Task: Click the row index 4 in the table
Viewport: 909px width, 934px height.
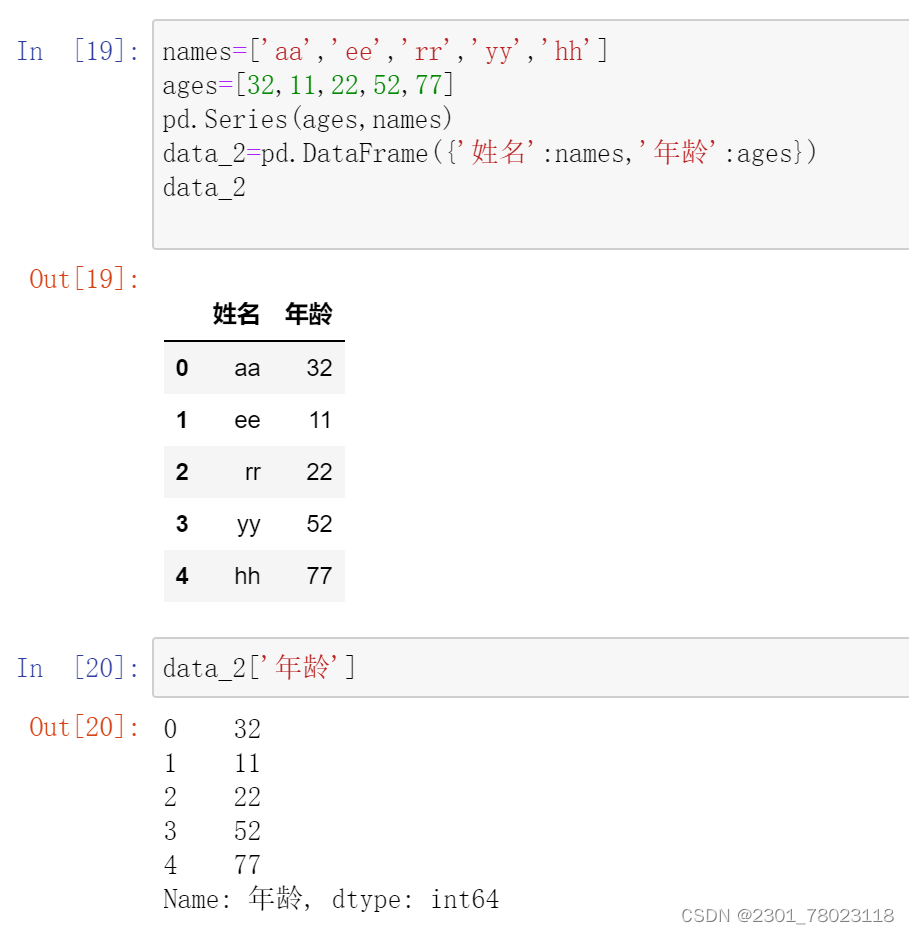Action: point(182,576)
